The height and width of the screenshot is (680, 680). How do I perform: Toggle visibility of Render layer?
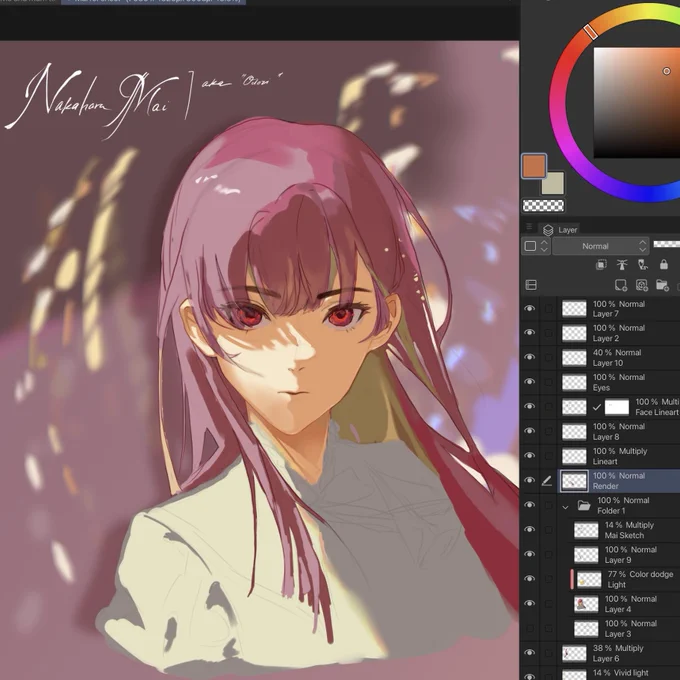tap(530, 481)
